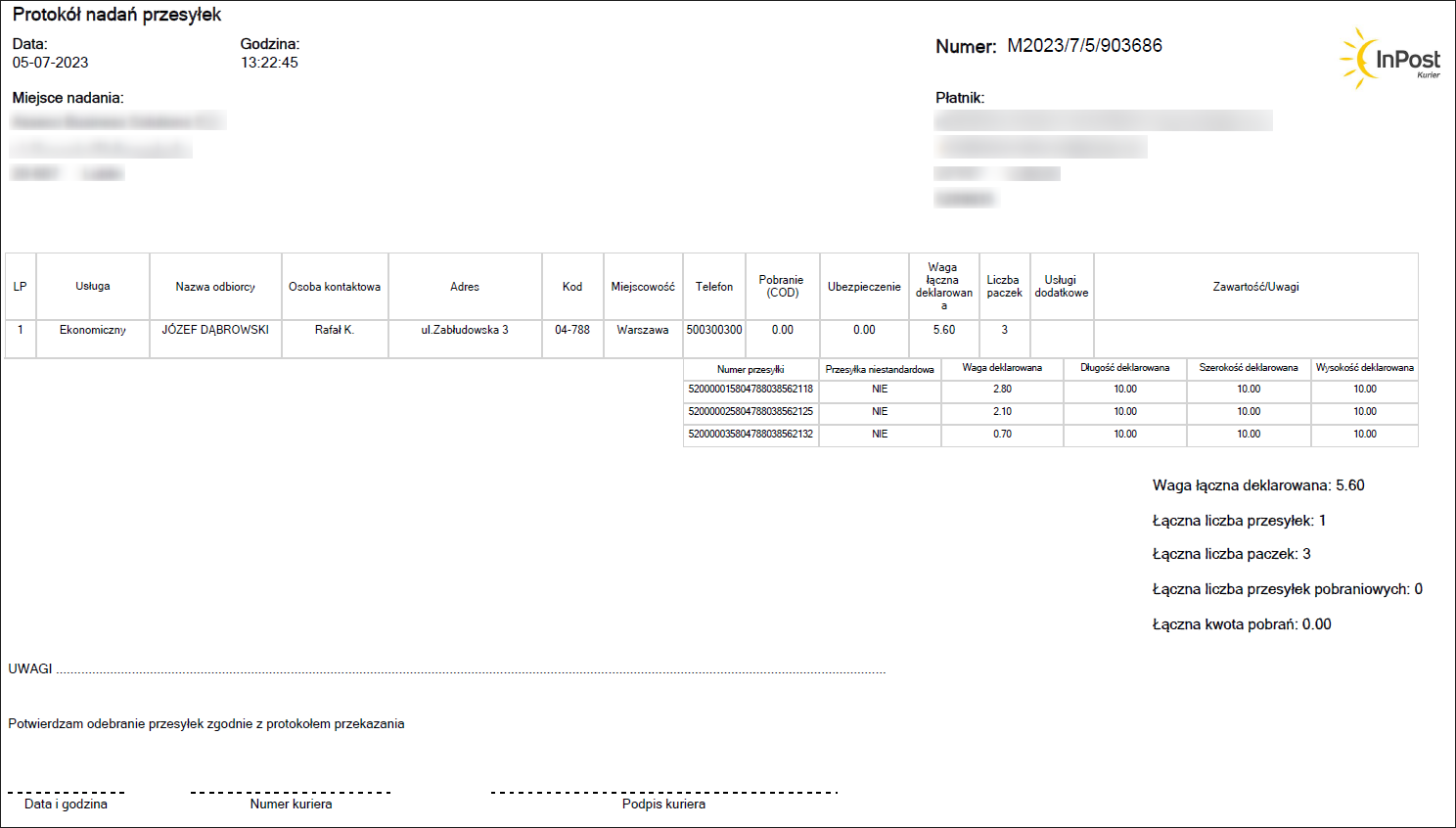Click the postal code 04-788
Viewport: 1456px width, 828px height.
tap(572, 330)
